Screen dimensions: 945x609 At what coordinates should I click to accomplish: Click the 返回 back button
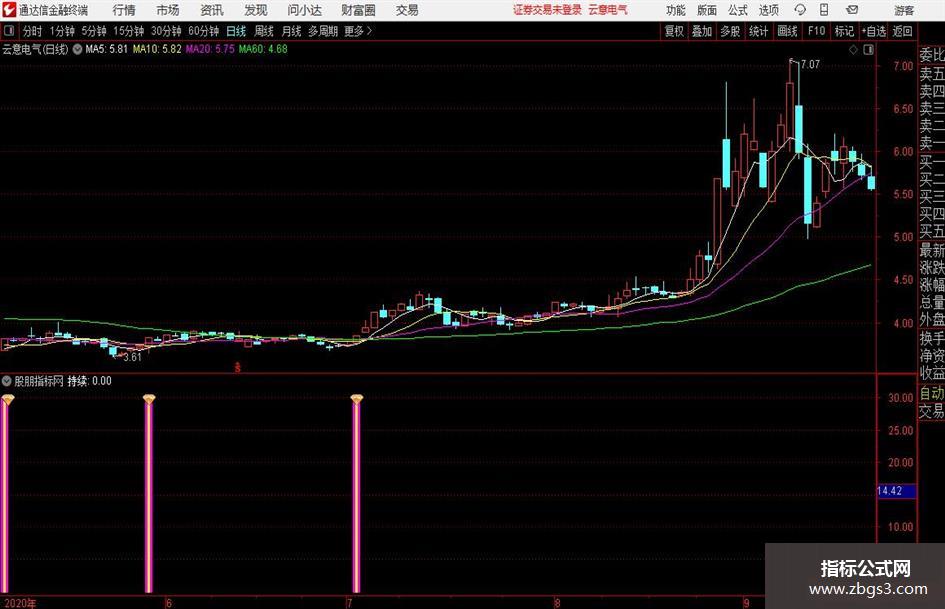[902, 31]
